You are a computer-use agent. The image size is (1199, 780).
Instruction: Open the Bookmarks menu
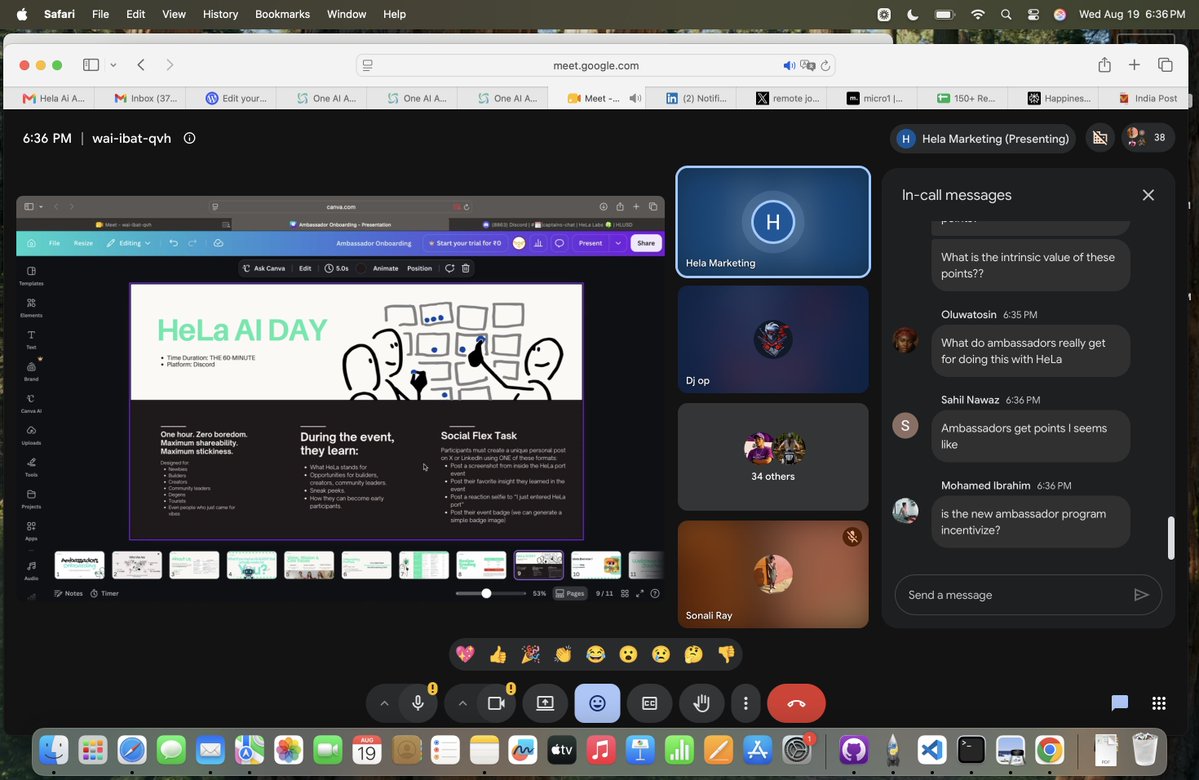click(x=282, y=14)
